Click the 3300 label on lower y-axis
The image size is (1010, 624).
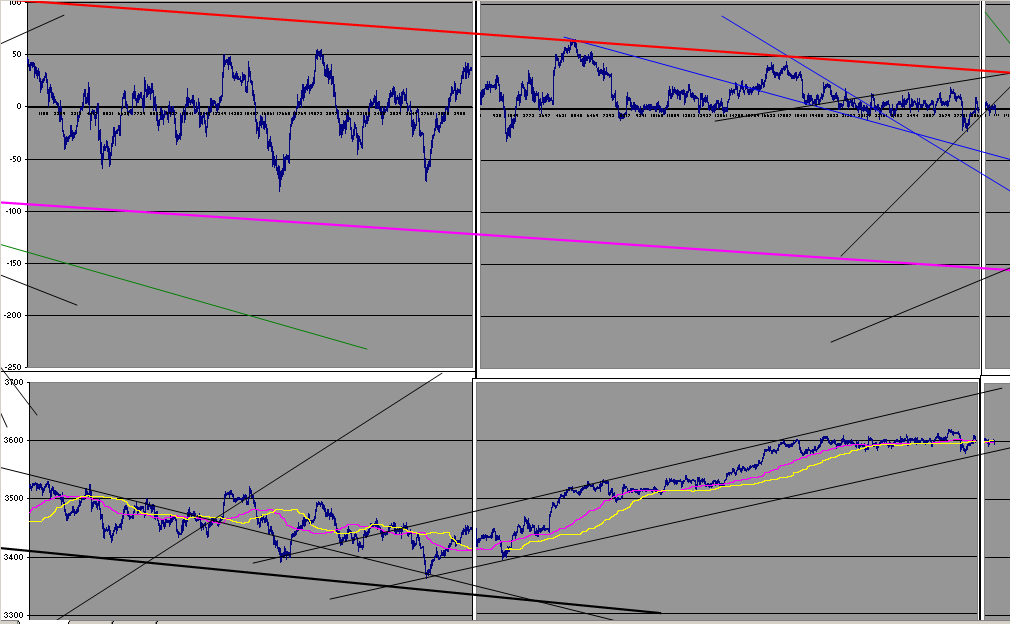tap(14, 615)
